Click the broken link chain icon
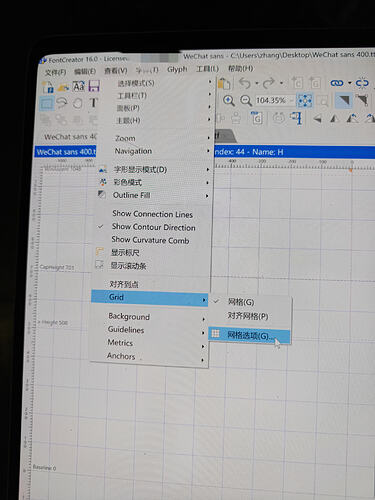 pos(362,83)
